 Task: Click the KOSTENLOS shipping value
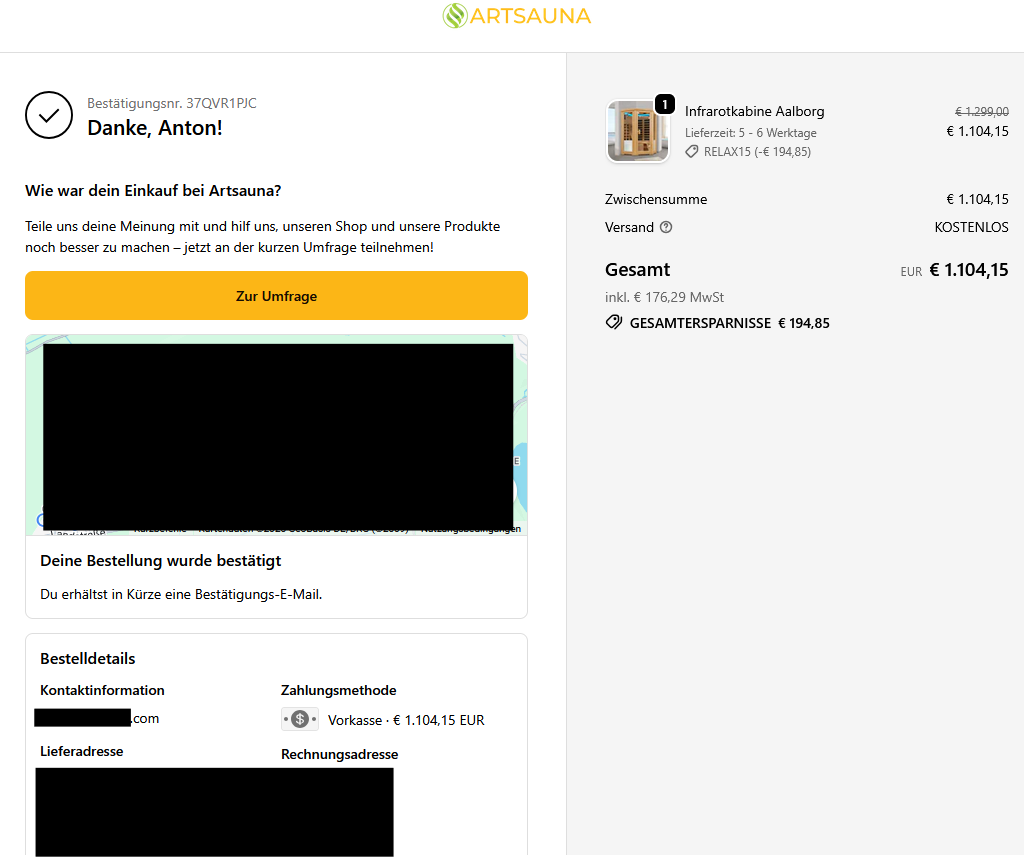(971, 227)
